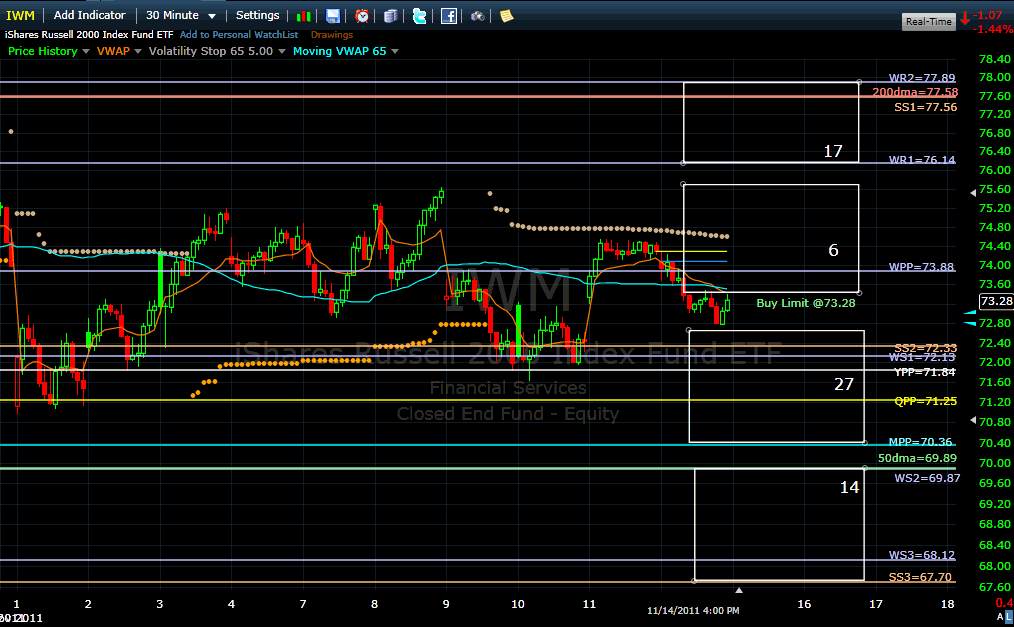Select the Buy Limit @73.28 annotation
This screenshot has width=1014, height=627.
(806, 303)
